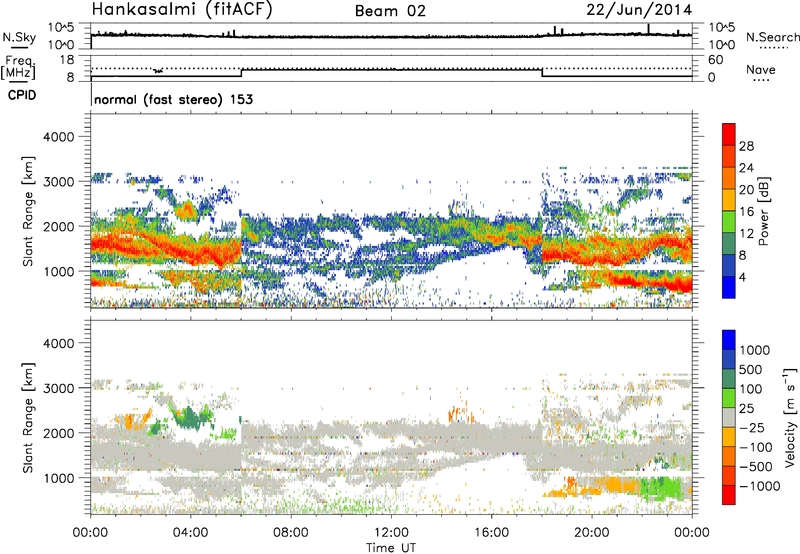This screenshot has width=800, height=554.
Task: Click the date "22/Jun/2014"
Action: (x=639, y=10)
